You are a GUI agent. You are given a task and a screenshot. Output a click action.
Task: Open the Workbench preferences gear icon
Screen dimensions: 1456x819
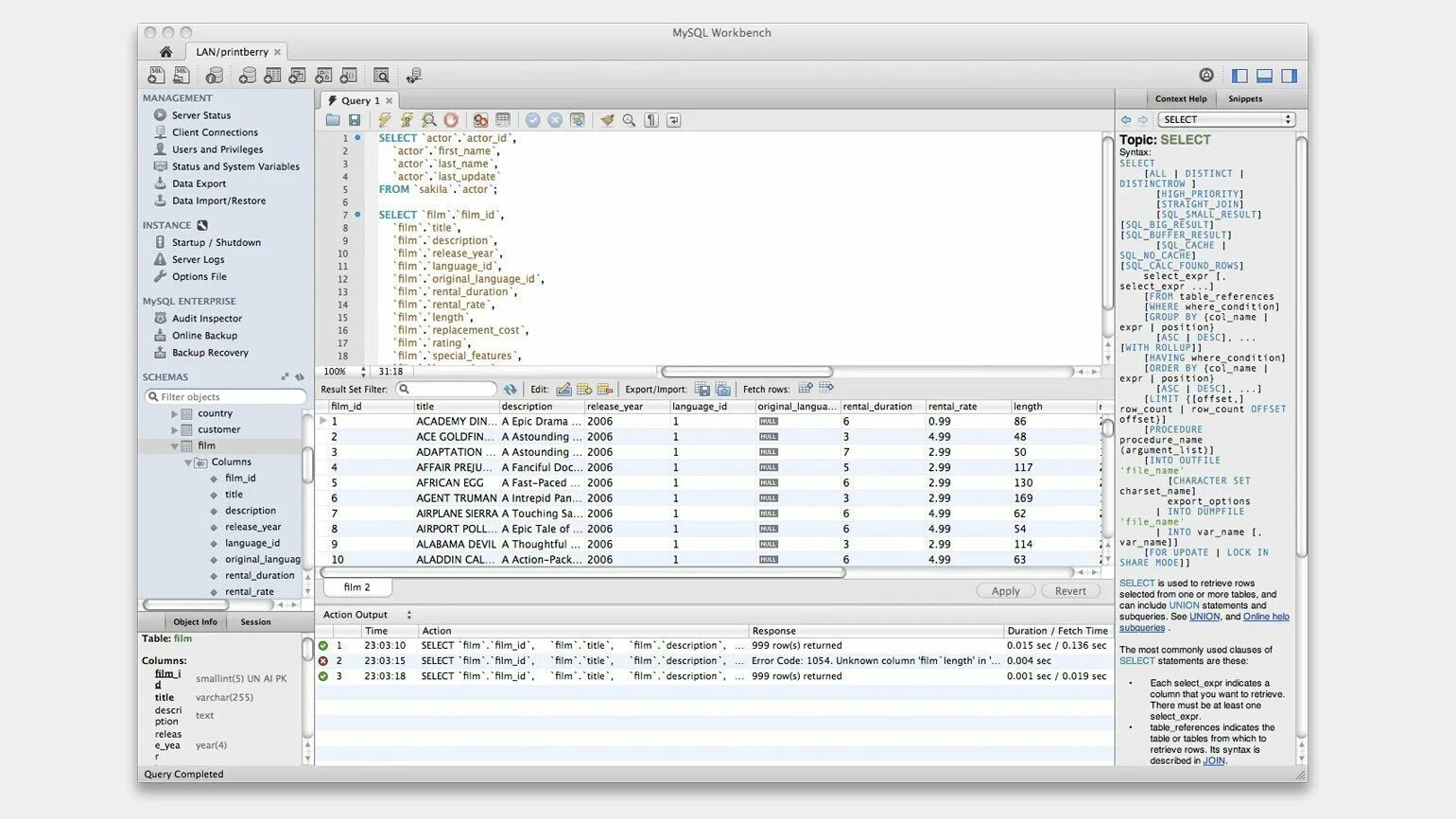(x=1206, y=76)
